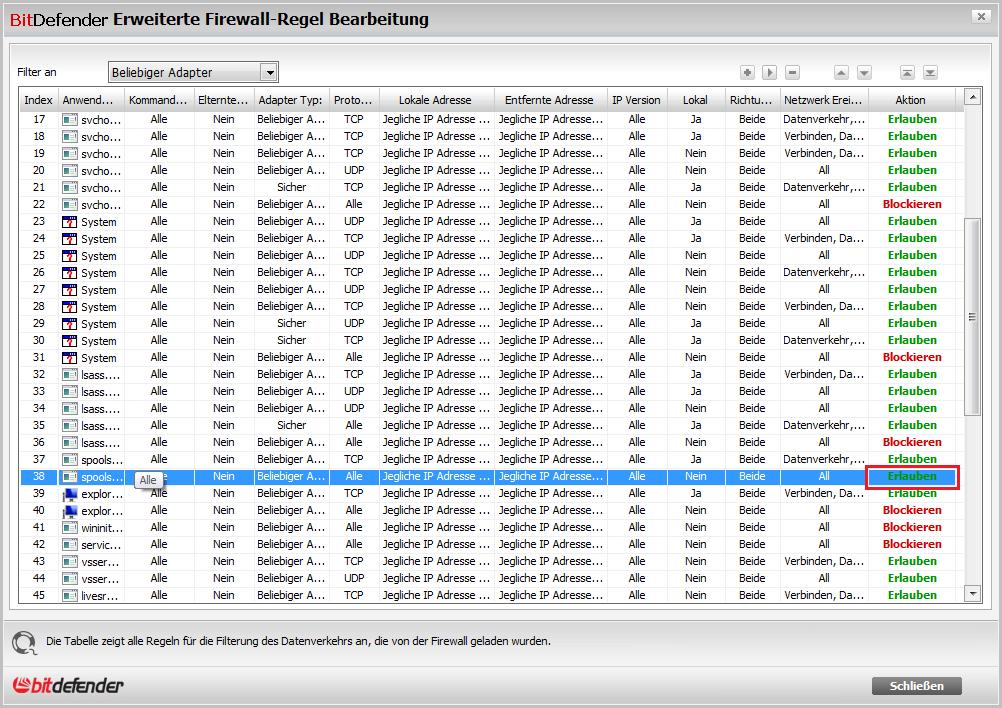Viewport: 1002px width, 708px height.
Task: Sort by the Kommand... column header
Action: [x=158, y=100]
